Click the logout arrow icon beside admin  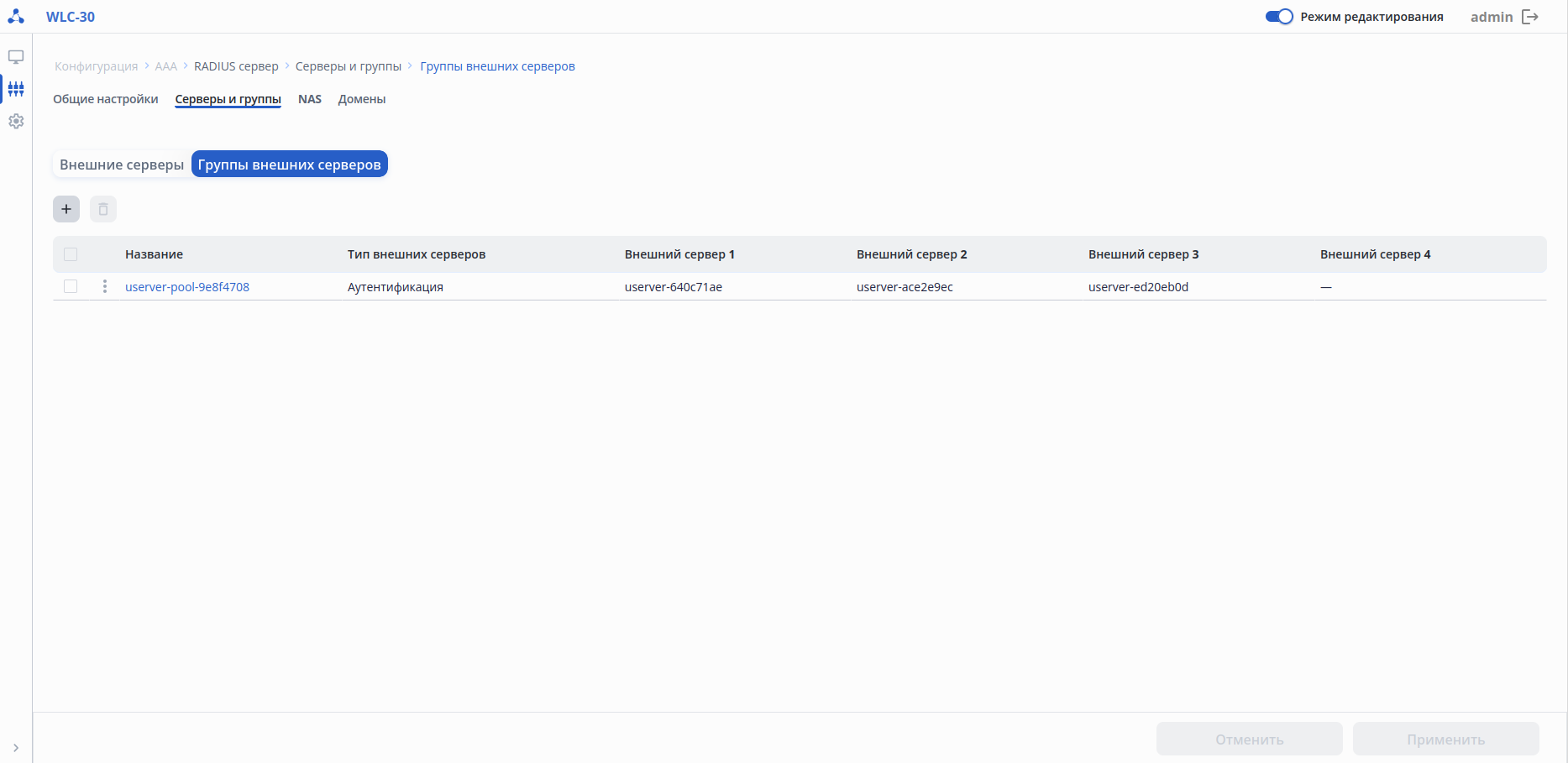(1530, 17)
